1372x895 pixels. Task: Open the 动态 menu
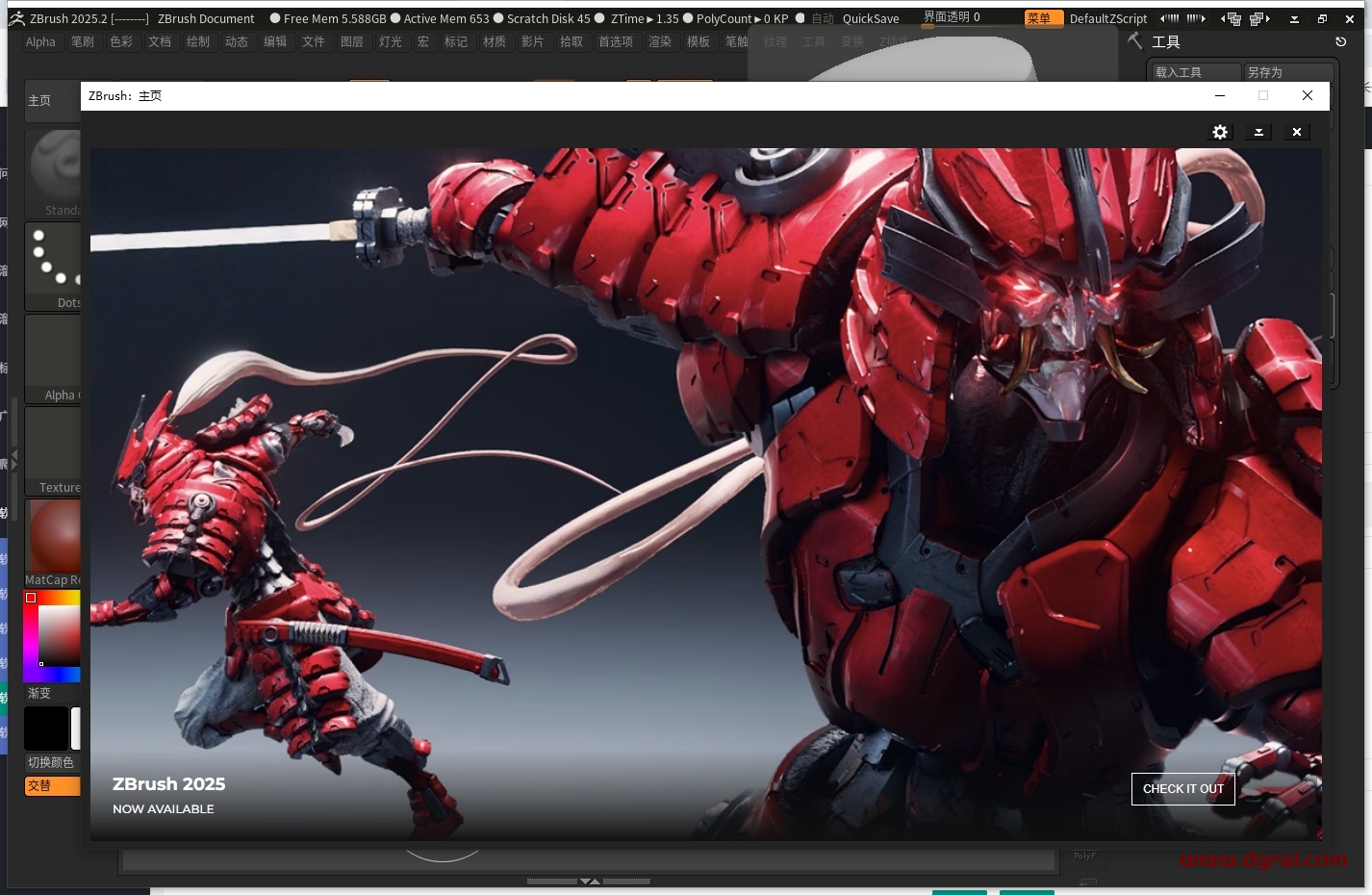tap(236, 41)
